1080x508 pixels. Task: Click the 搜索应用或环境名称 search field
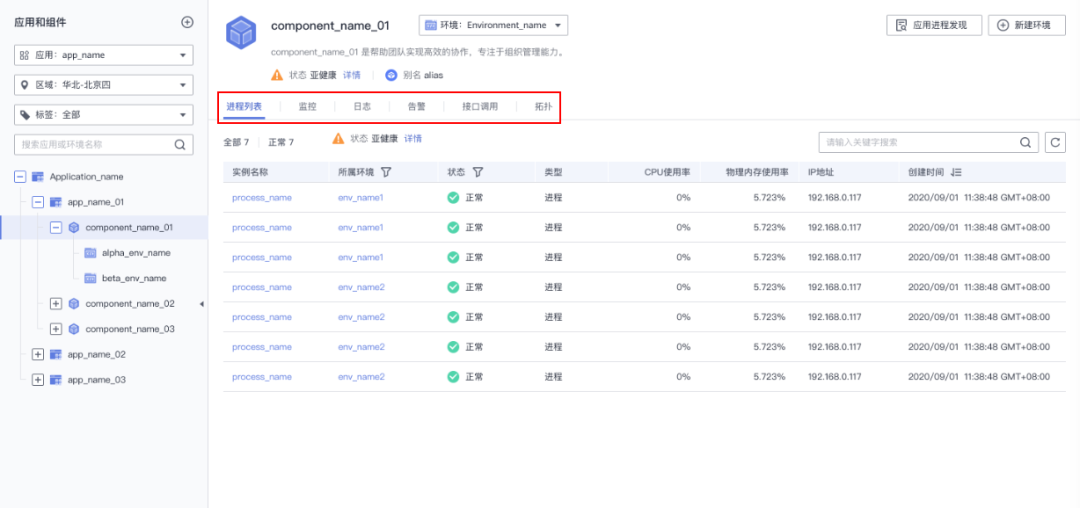103,145
